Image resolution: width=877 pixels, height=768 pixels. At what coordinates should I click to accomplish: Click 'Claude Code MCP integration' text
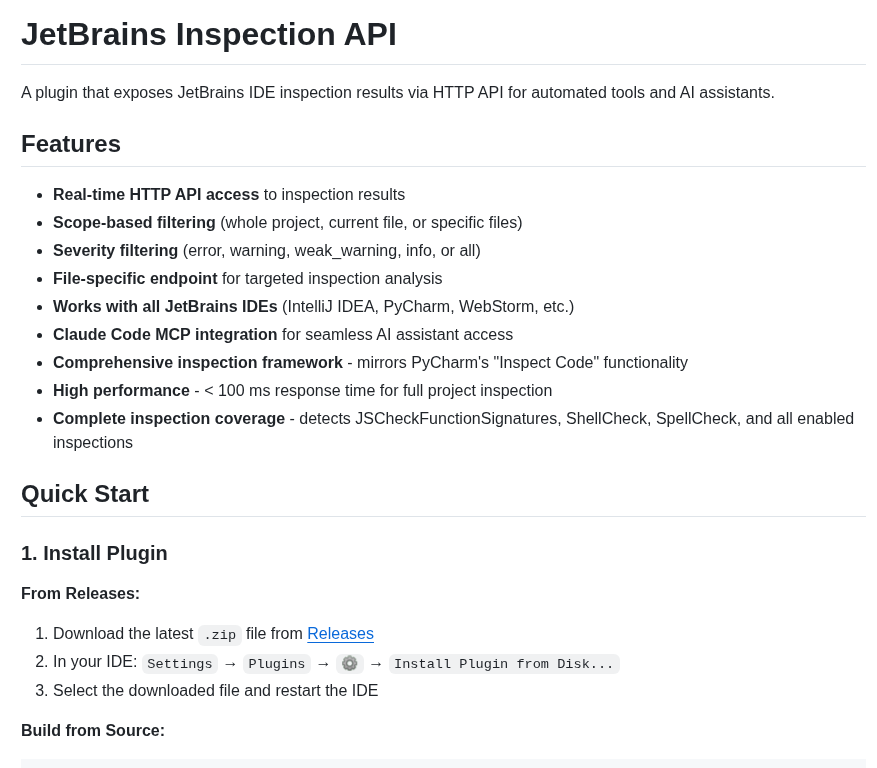tap(165, 334)
